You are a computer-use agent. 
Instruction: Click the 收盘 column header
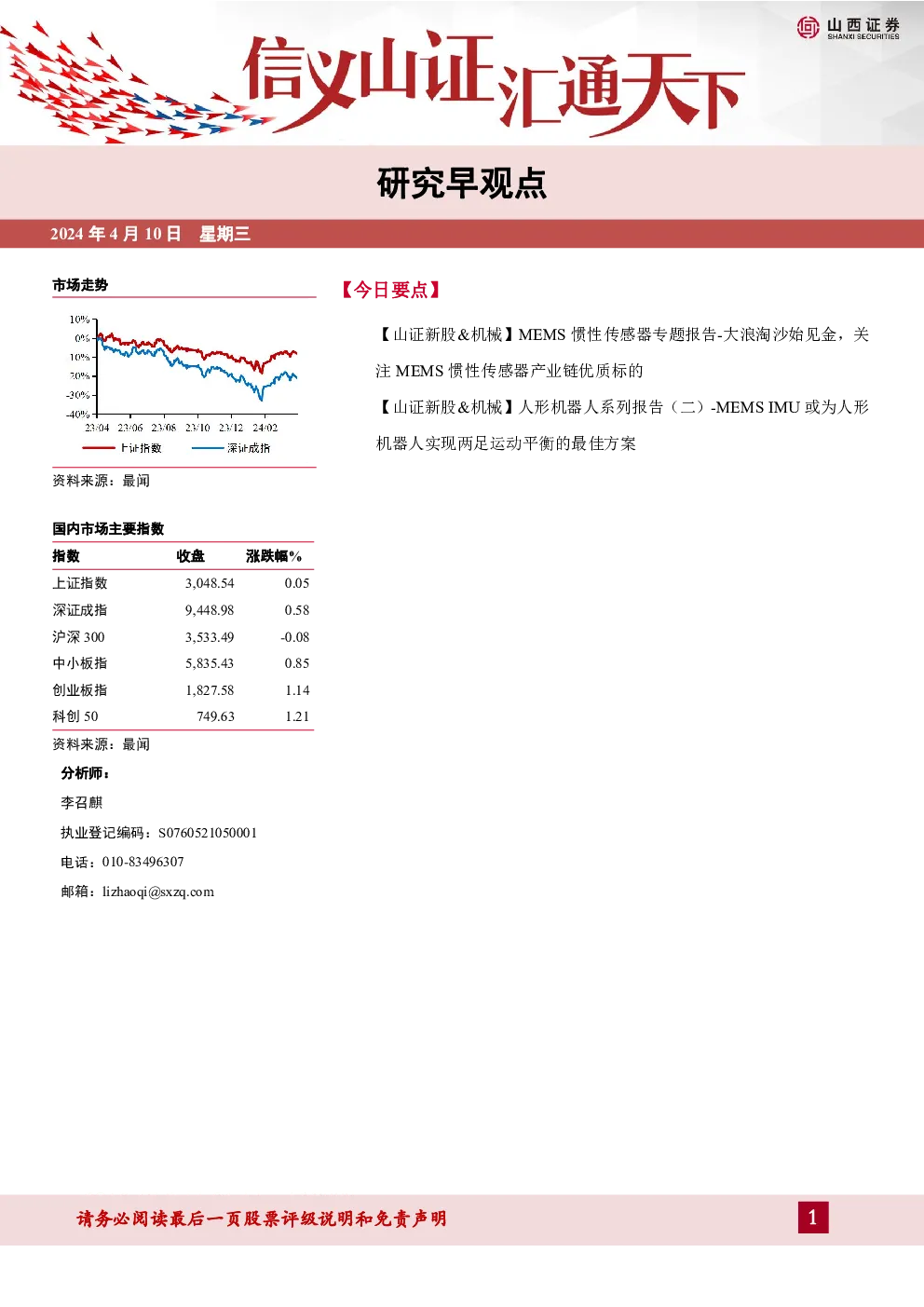pyautogui.click(x=191, y=556)
